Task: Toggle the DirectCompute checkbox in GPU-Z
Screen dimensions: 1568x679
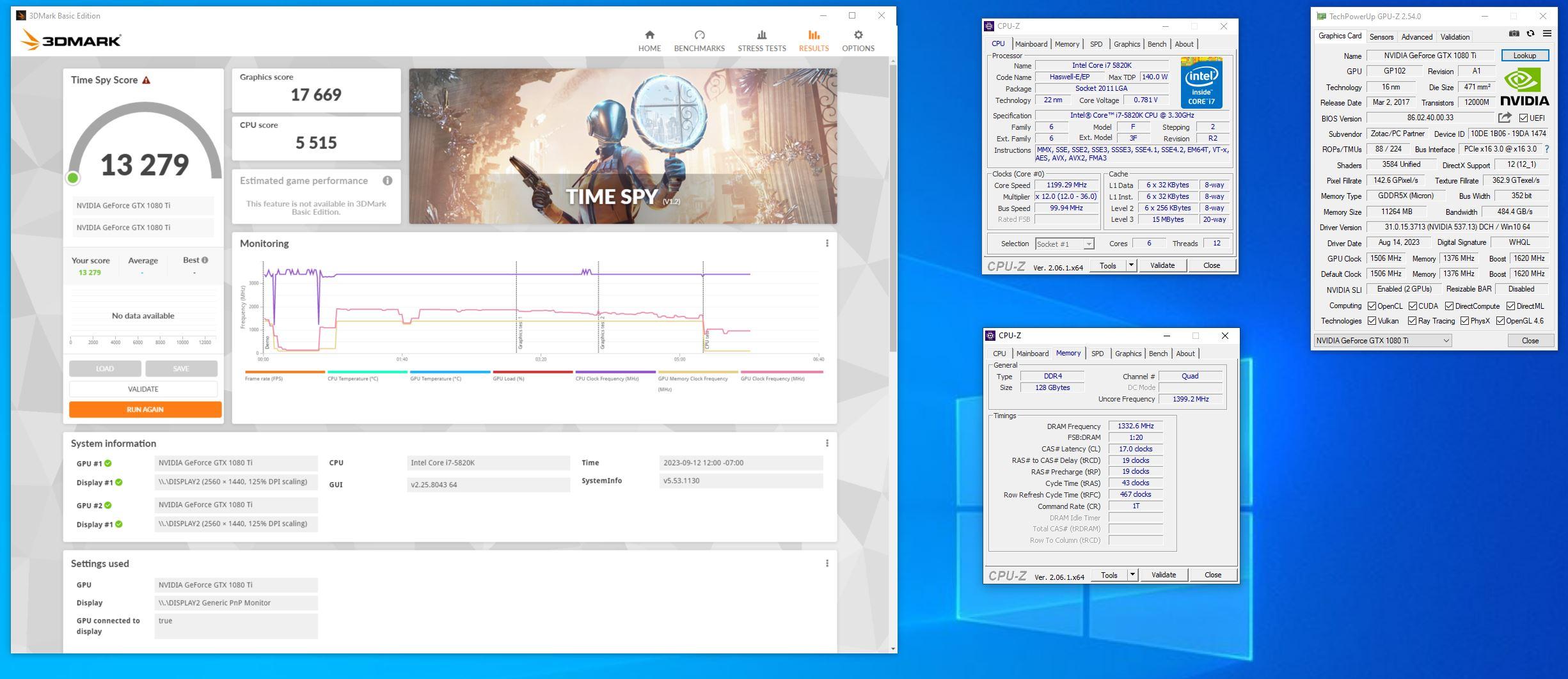Action: click(1449, 306)
